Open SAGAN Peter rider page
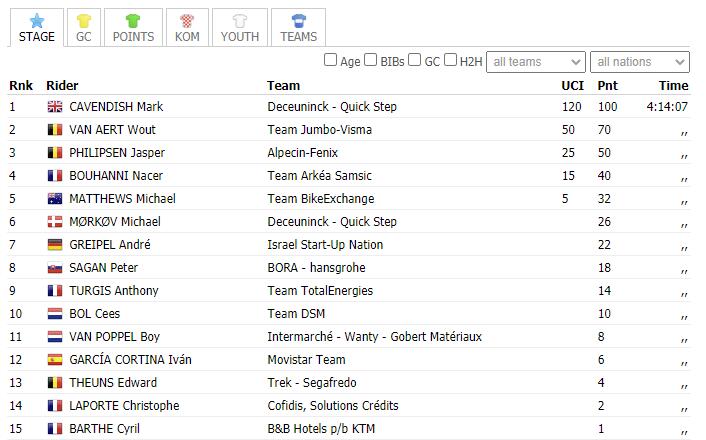 [x=103, y=268]
